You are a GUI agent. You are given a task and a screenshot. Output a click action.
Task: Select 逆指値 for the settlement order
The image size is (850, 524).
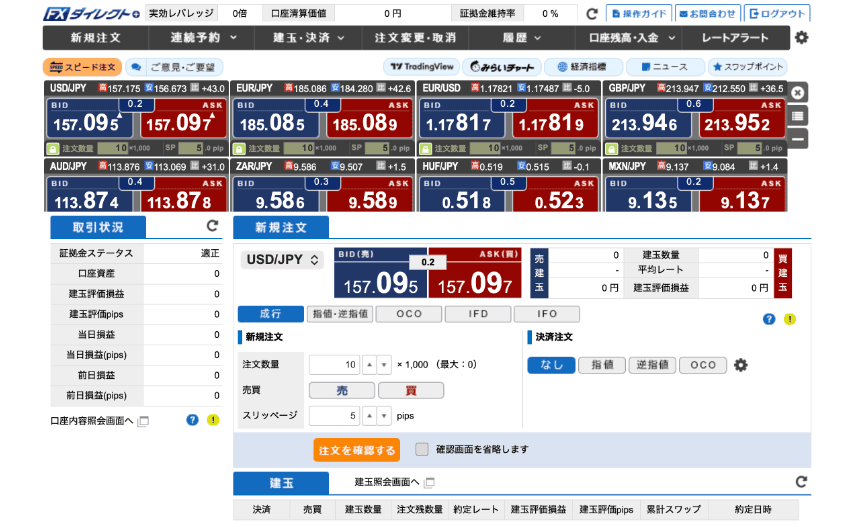[652, 365]
